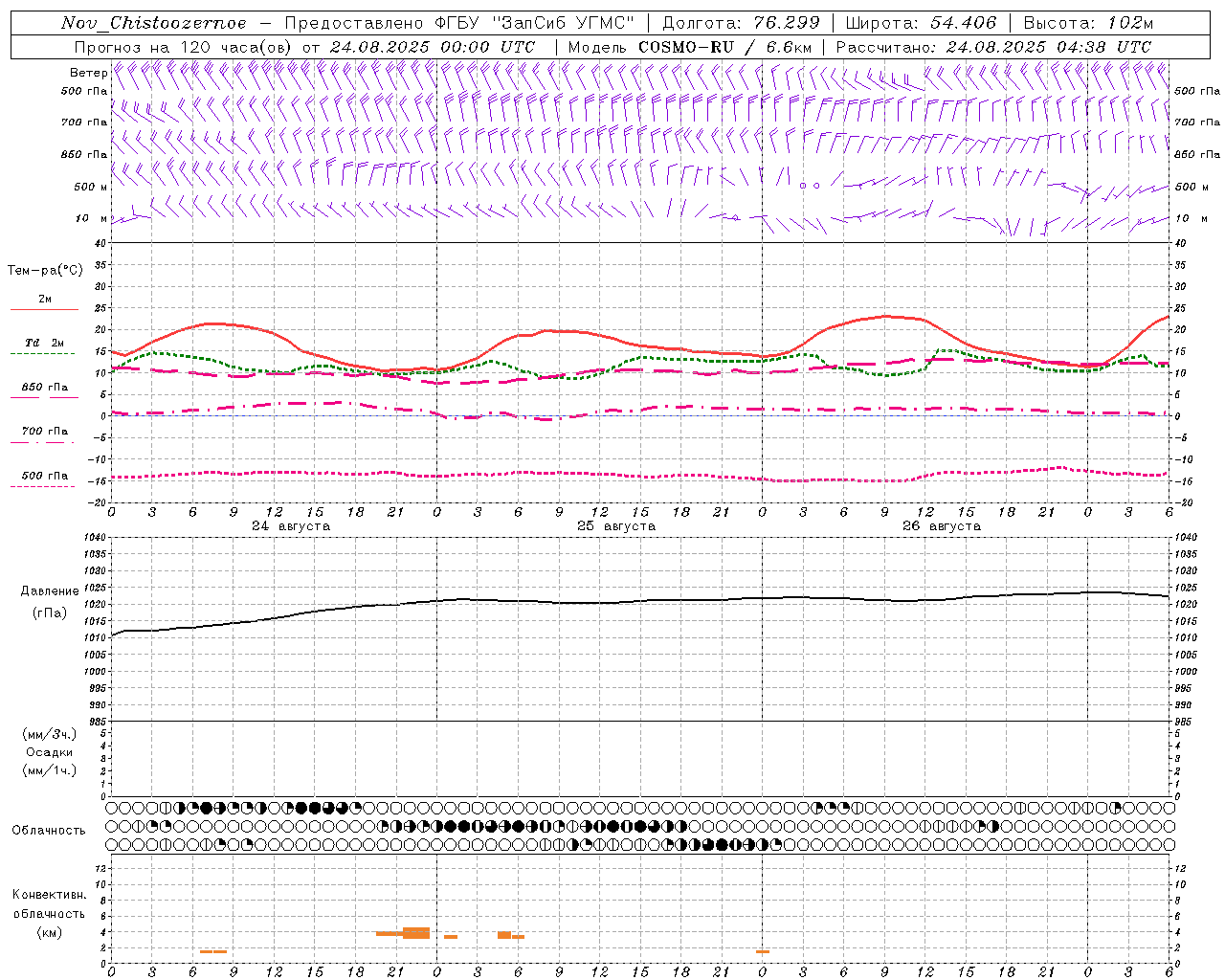Click the 26 августа date label
This screenshot has width=1225, height=980.
pos(942,526)
